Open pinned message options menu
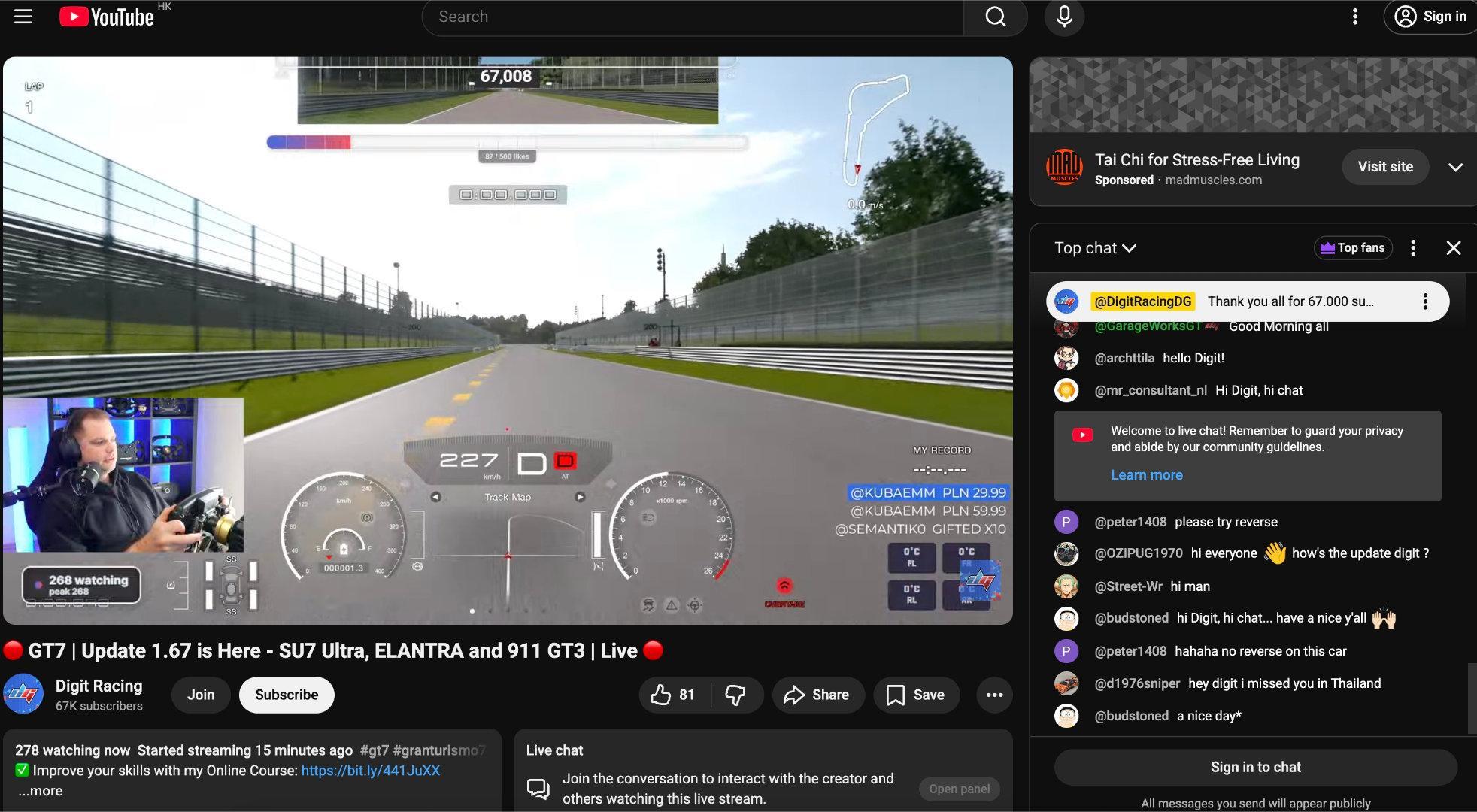Viewport: 1477px width, 812px height. point(1424,301)
